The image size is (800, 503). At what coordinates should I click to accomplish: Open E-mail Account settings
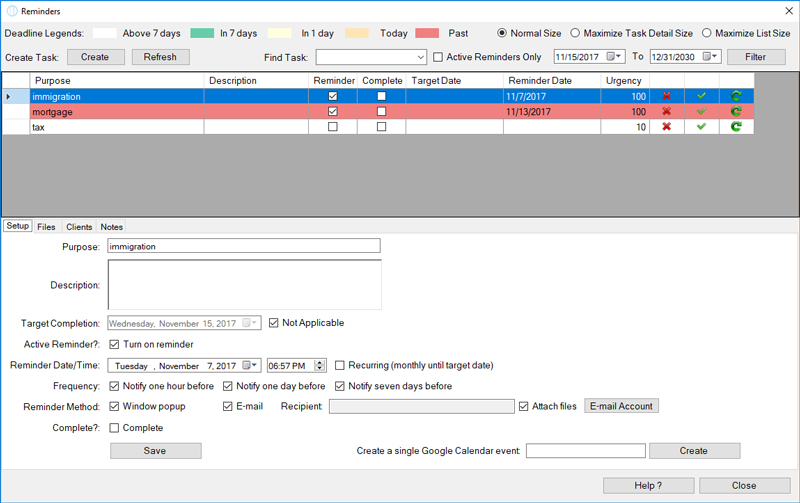tap(621, 406)
